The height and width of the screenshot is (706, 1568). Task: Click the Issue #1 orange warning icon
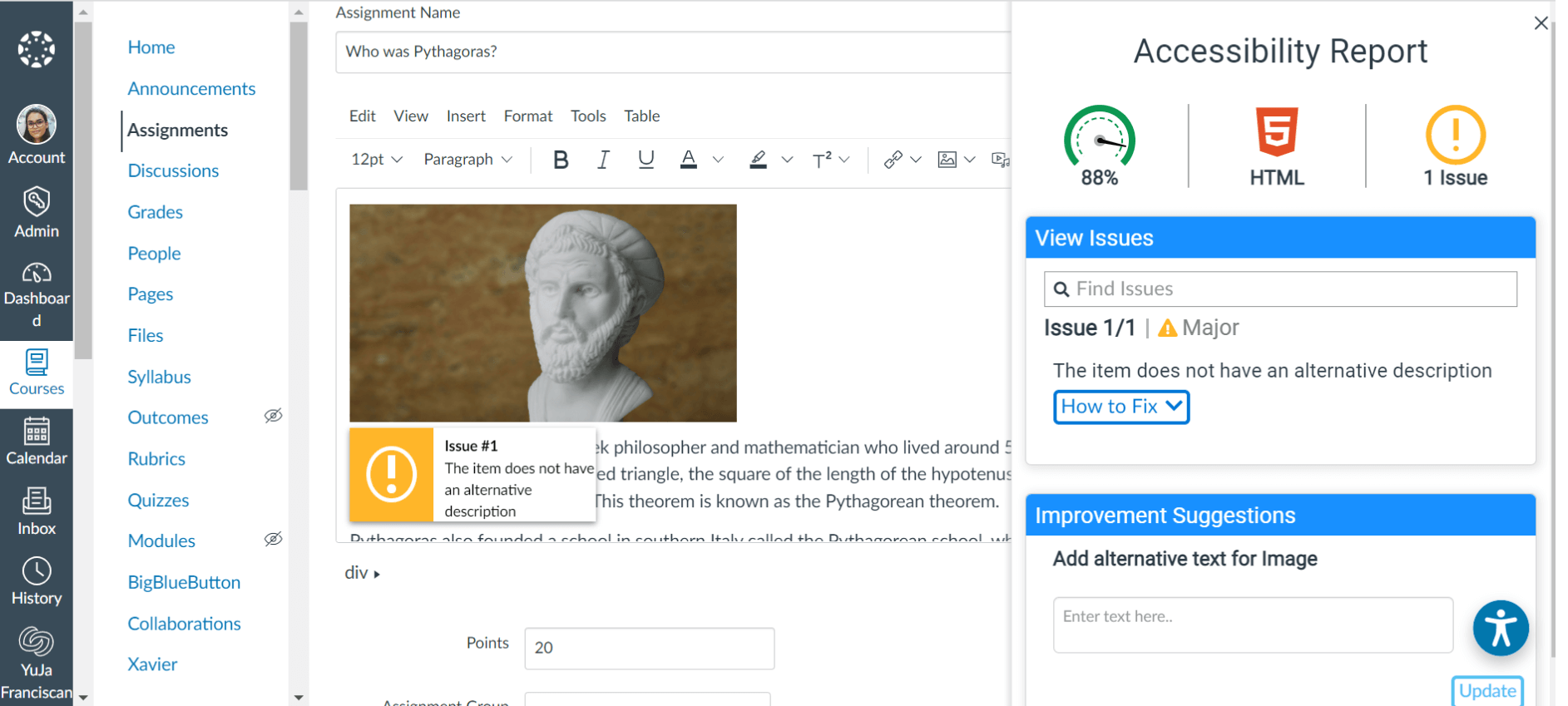pyautogui.click(x=391, y=475)
